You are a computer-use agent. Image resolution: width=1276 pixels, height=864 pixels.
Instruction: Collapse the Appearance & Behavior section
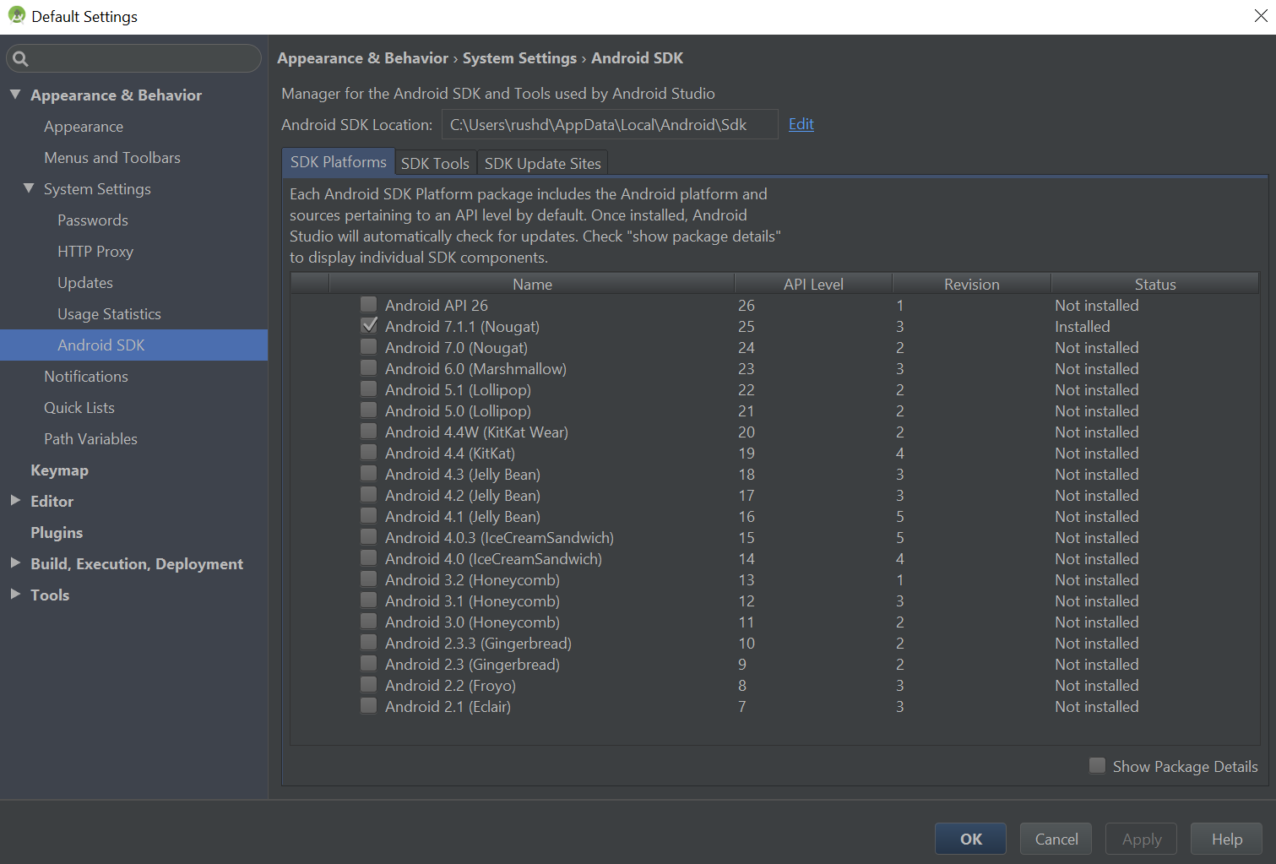pos(15,94)
